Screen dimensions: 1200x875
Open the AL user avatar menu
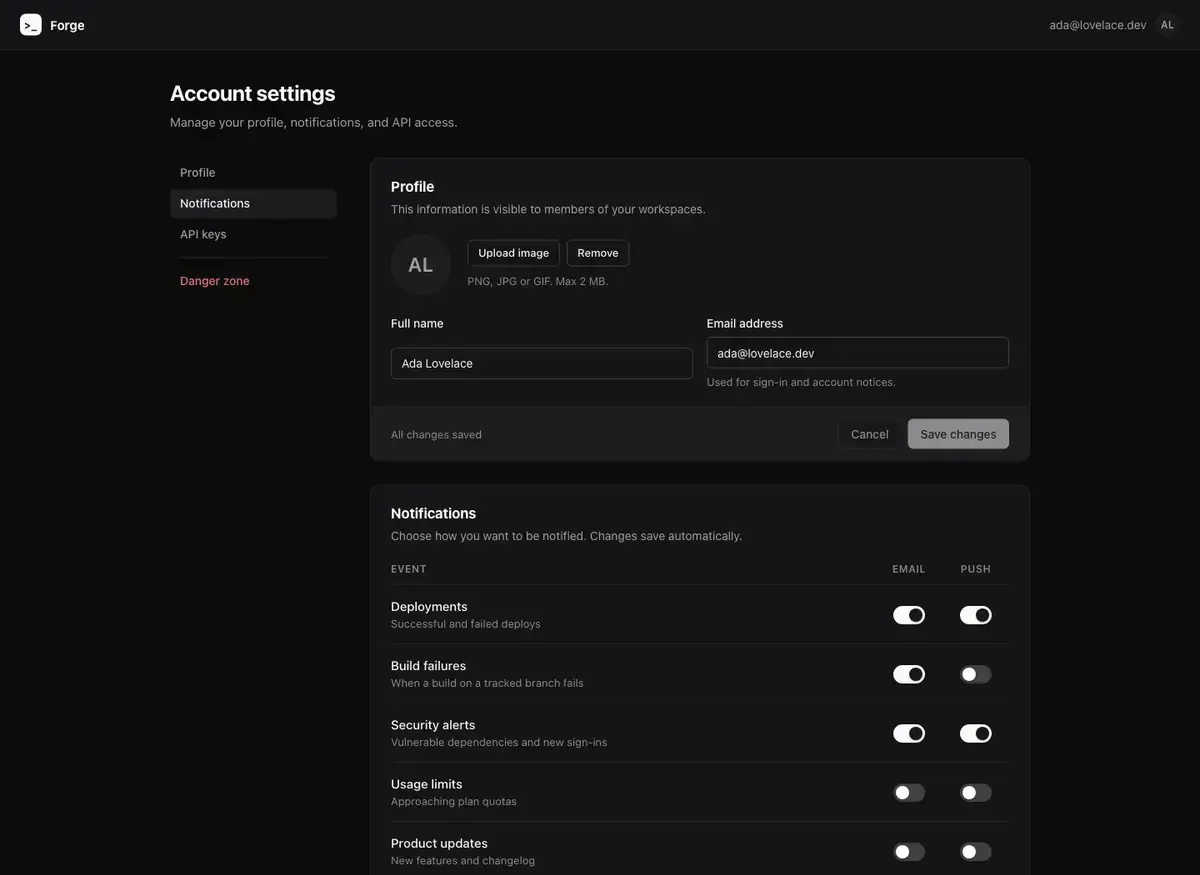click(x=1167, y=25)
